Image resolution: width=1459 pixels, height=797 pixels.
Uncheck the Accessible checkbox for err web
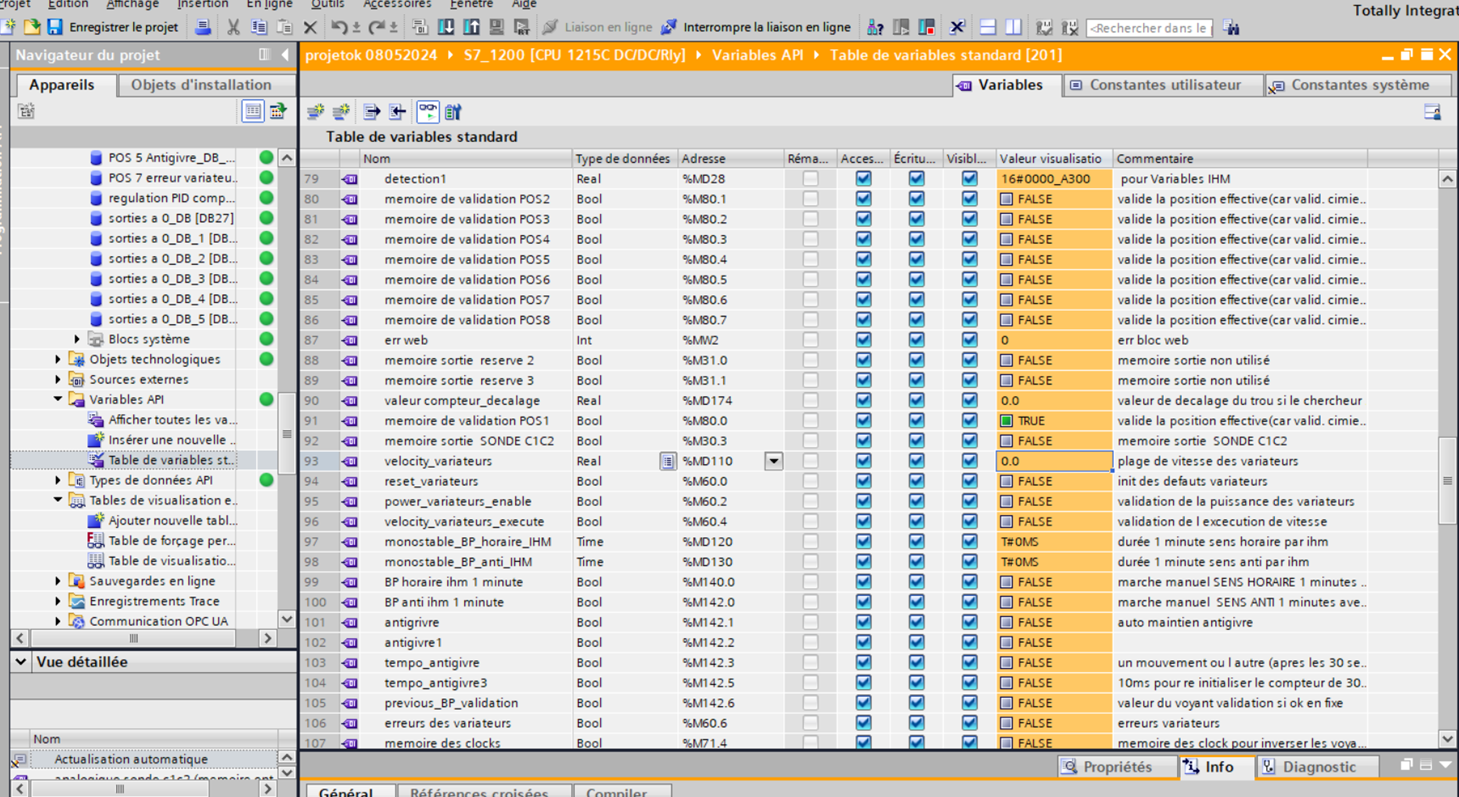coord(863,340)
